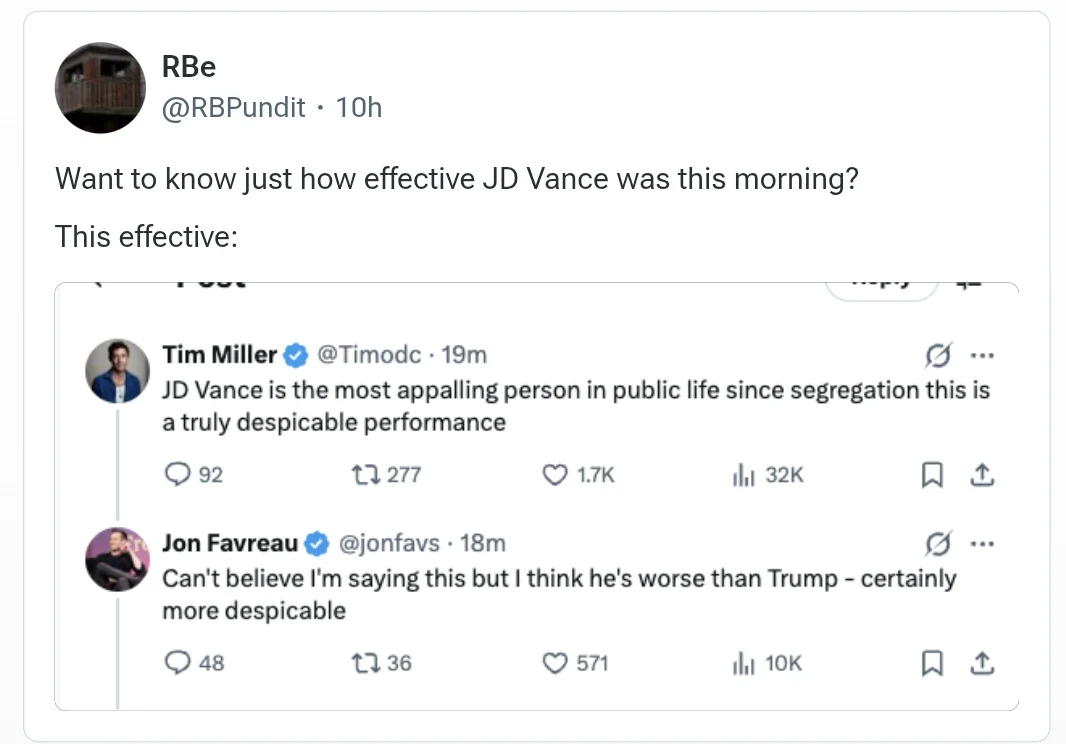Like Jon Favreau's post with heart icon
The height and width of the screenshot is (744, 1066).
pos(554,662)
